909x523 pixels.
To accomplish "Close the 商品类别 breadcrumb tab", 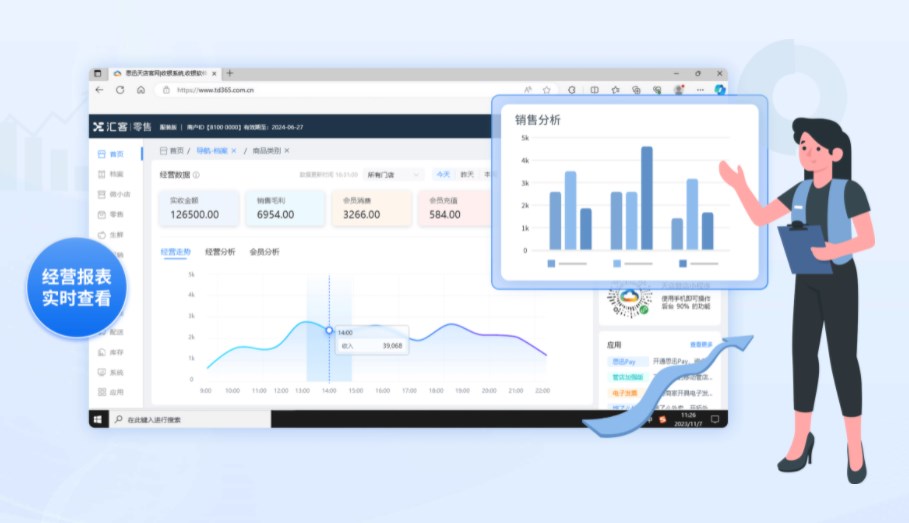I will 287,150.
